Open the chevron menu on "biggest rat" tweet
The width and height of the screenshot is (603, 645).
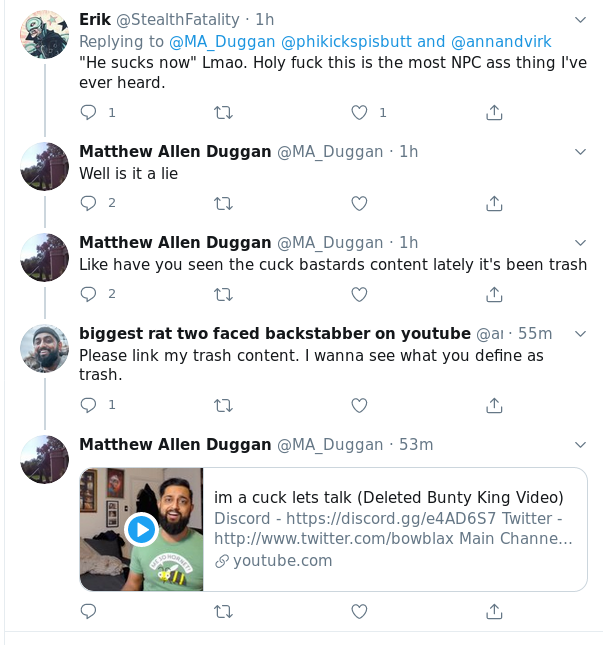coord(580,333)
